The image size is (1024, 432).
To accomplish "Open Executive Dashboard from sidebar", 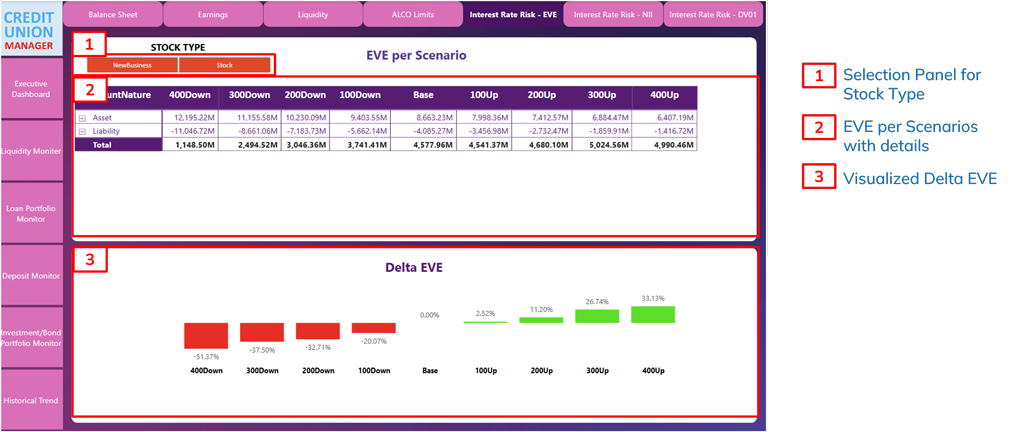I will click(x=31, y=88).
